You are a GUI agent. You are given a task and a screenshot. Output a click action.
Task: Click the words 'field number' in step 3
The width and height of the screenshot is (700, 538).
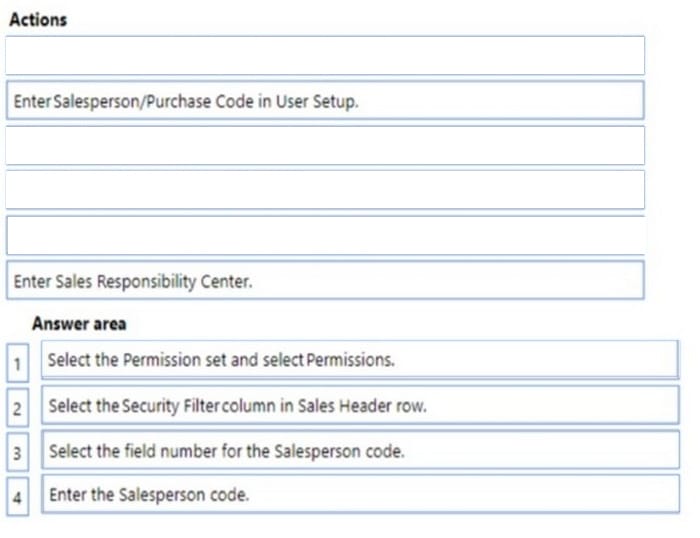click(159, 451)
